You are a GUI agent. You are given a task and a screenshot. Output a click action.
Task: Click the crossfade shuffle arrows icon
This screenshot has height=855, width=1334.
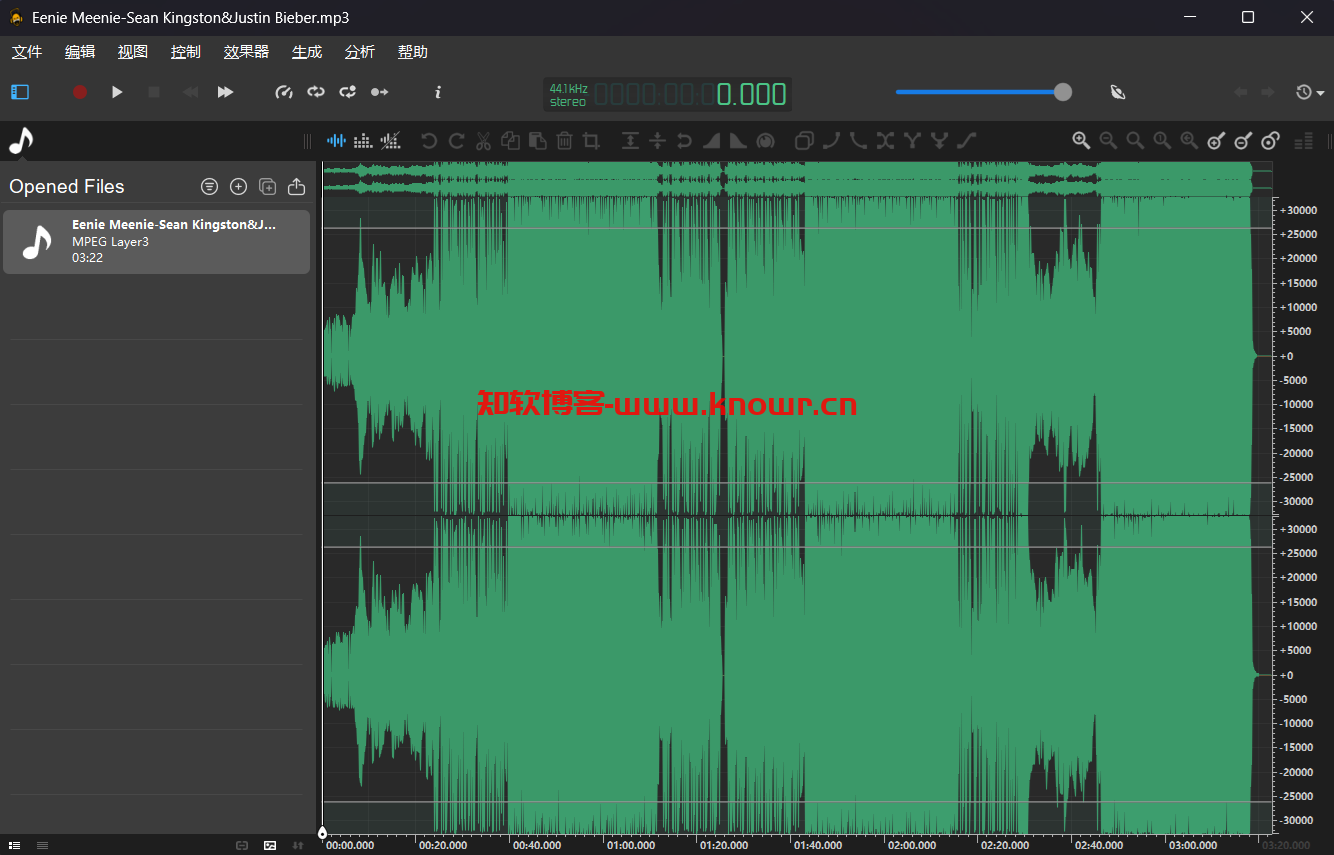click(x=885, y=141)
